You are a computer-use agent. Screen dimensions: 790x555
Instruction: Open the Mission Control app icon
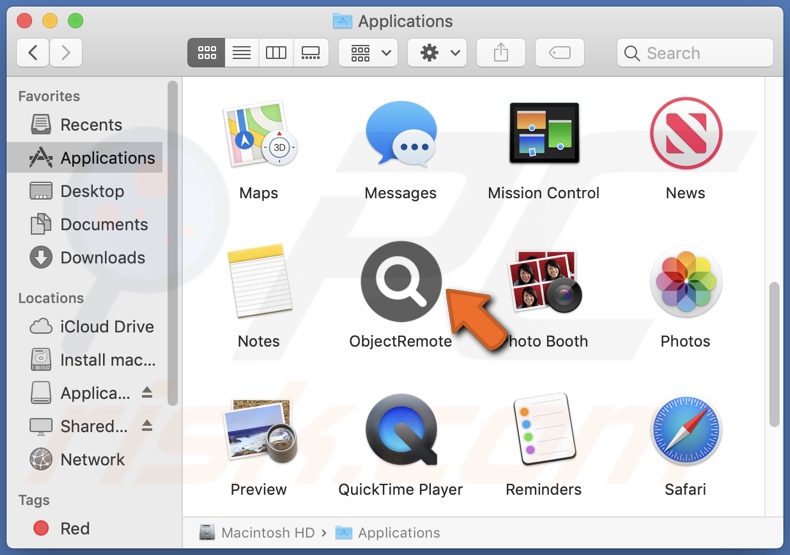click(x=544, y=133)
